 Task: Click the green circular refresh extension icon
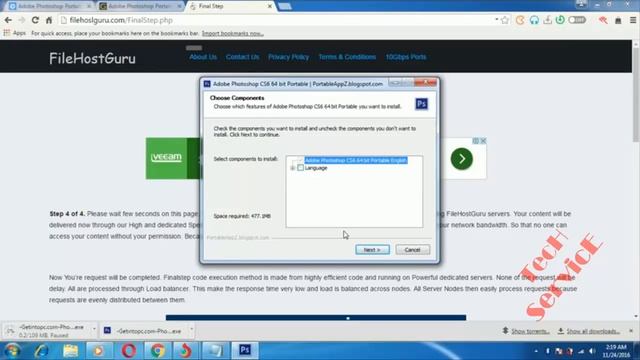pyautogui.click(x=560, y=20)
